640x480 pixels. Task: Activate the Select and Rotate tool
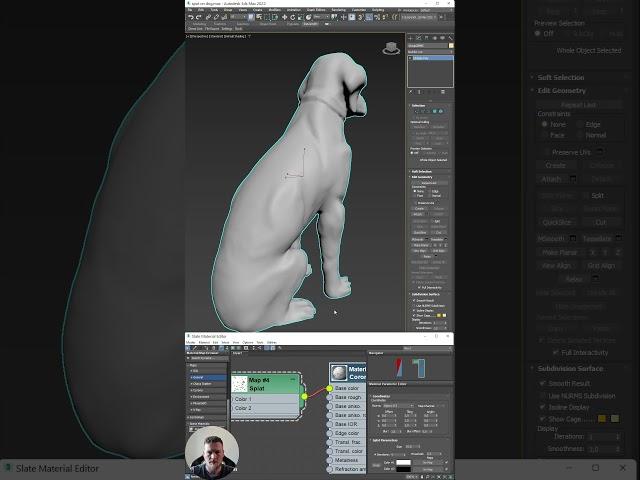pyautogui.click(x=293, y=17)
